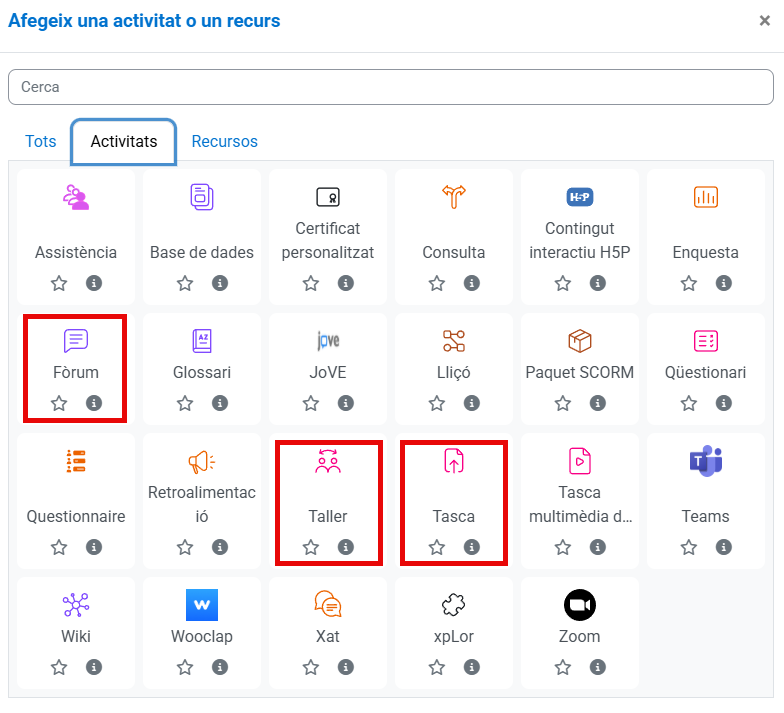Click the Certificat personalitzat label
The width and height of the screenshot is (784, 713).
pyautogui.click(x=328, y=241)
